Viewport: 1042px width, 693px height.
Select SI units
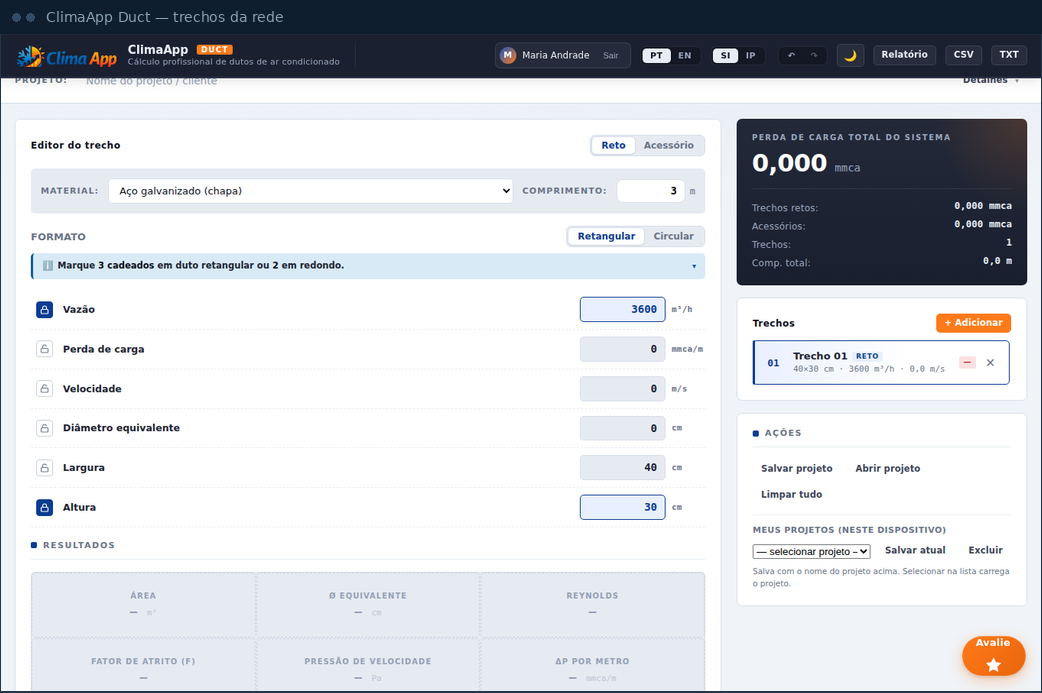click(725, 55)
